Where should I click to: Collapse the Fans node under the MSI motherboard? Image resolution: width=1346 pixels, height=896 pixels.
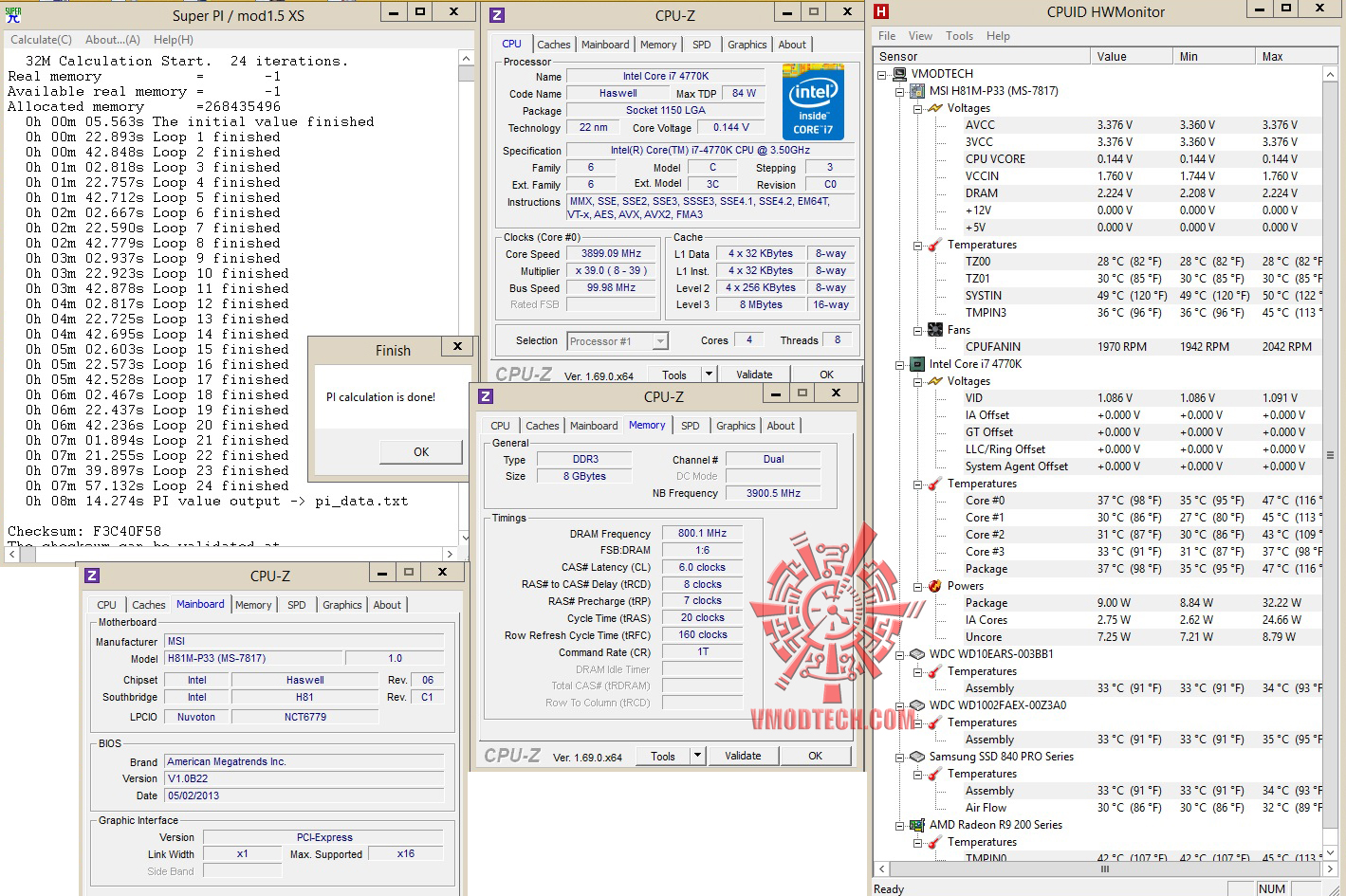(917, 330)
